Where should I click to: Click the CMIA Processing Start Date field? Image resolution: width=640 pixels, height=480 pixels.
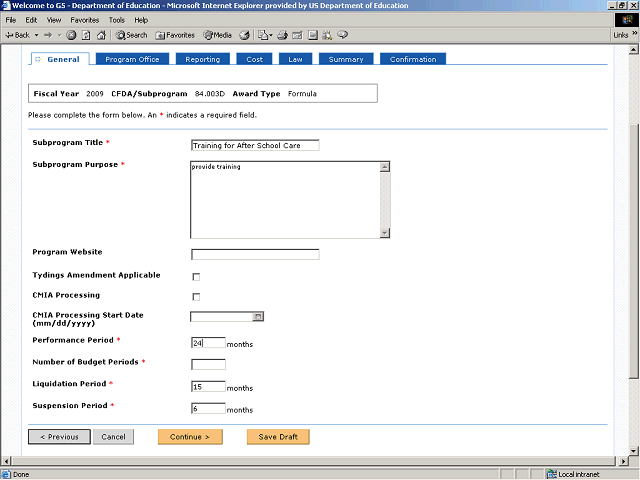(222, 316)
